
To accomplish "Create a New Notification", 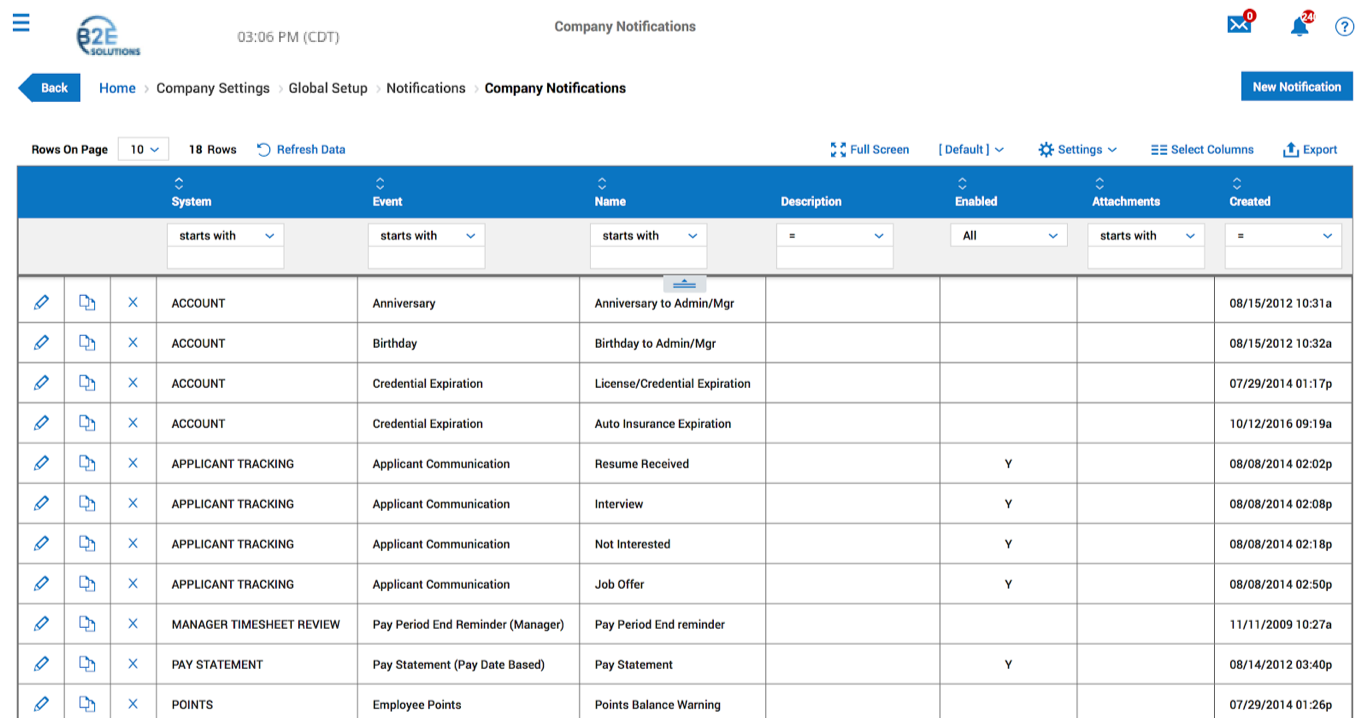I will [x=1296, y=87].
